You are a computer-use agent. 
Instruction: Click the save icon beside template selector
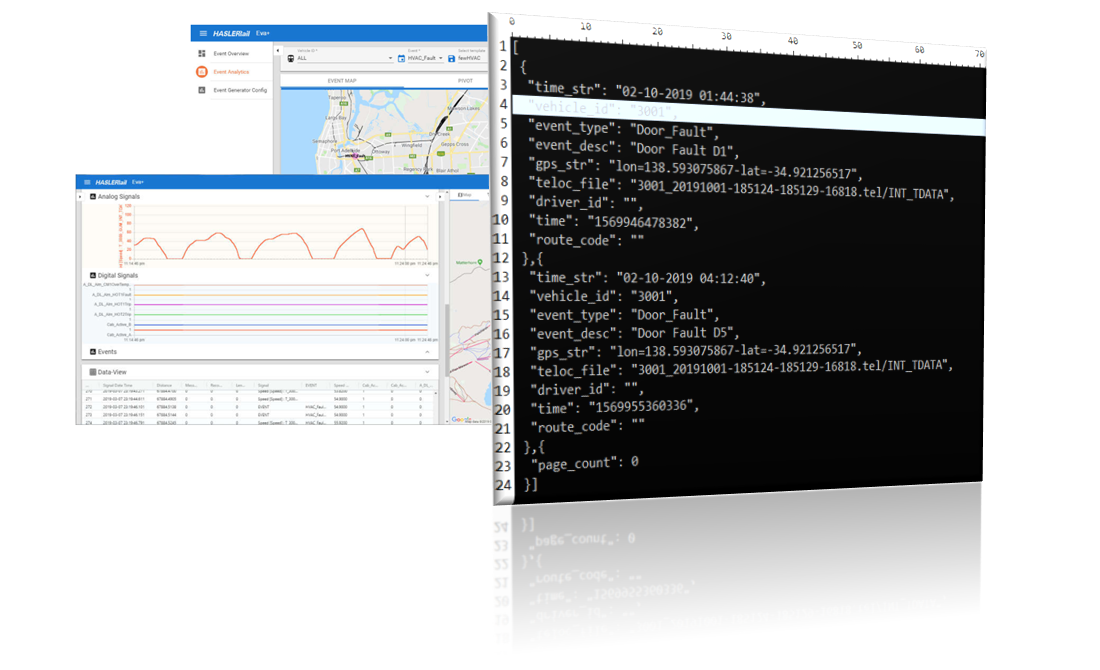tap(451, 58)
